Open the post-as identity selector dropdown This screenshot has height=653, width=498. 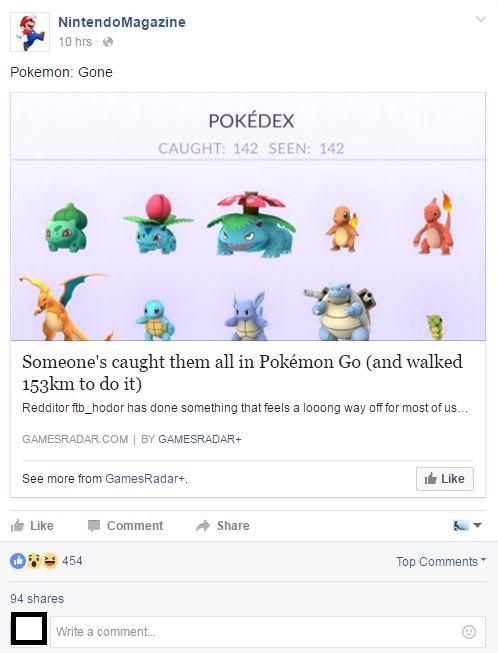point(467,526)
